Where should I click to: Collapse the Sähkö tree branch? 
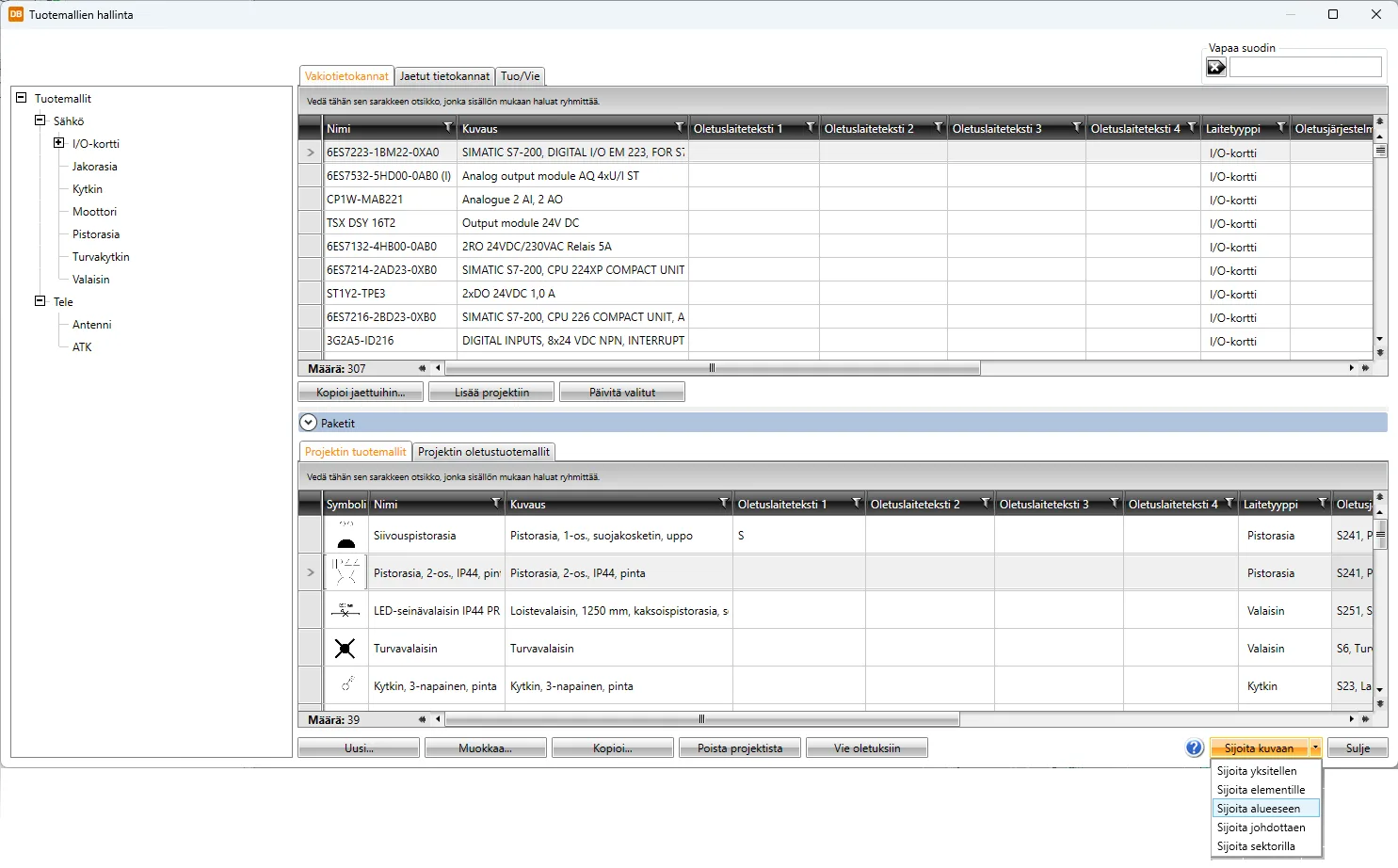40,121
